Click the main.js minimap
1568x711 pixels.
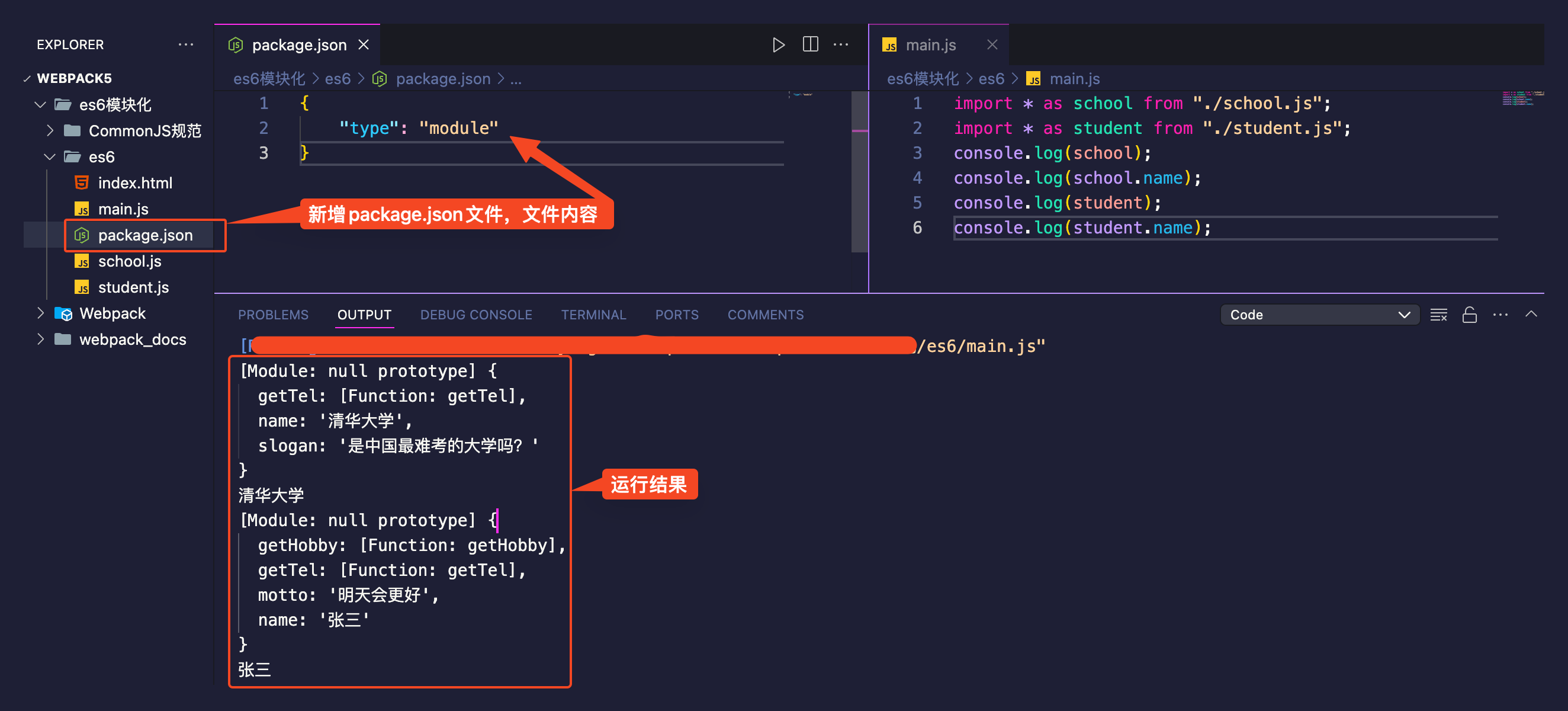1522,98
